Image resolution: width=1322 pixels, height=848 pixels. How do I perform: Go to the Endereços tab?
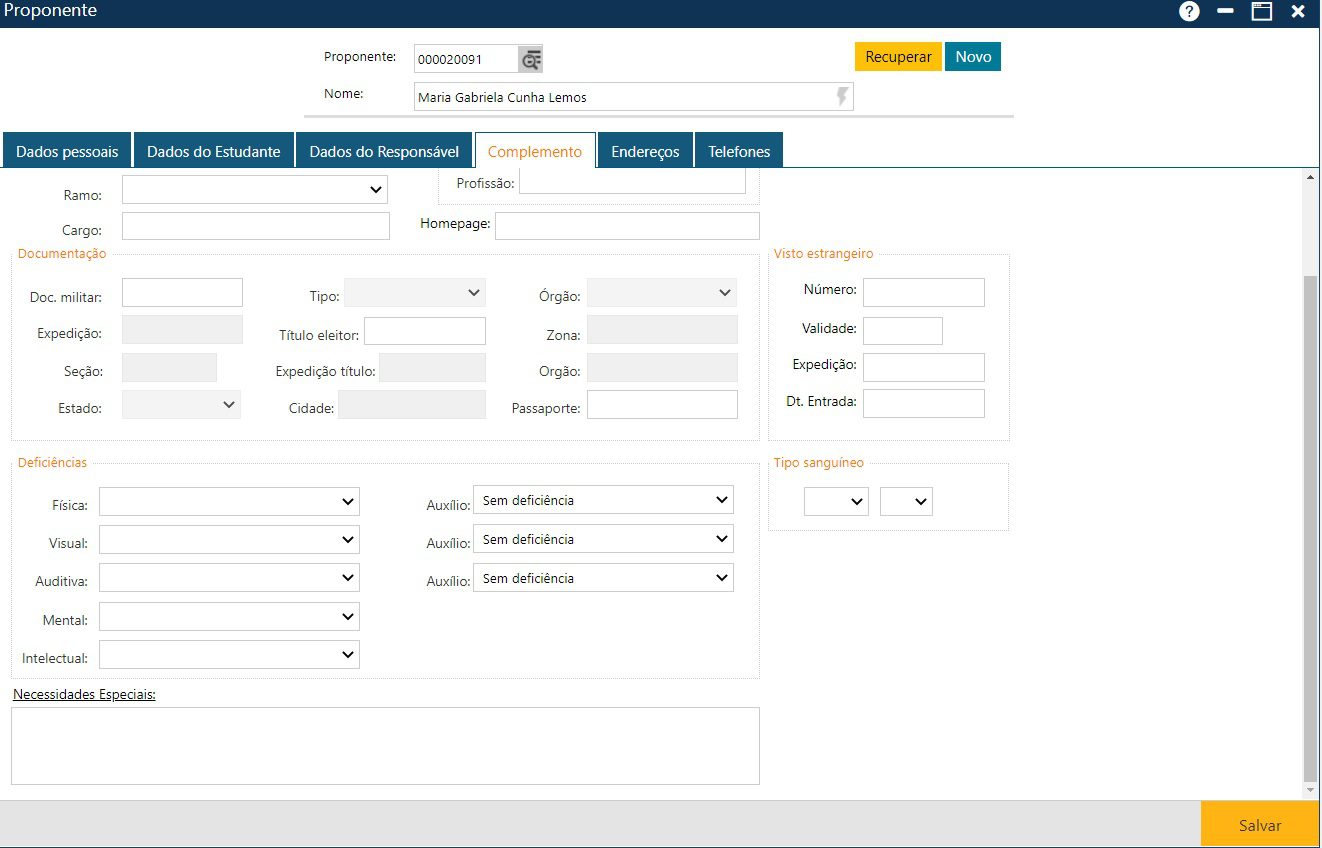pos(645,152)
